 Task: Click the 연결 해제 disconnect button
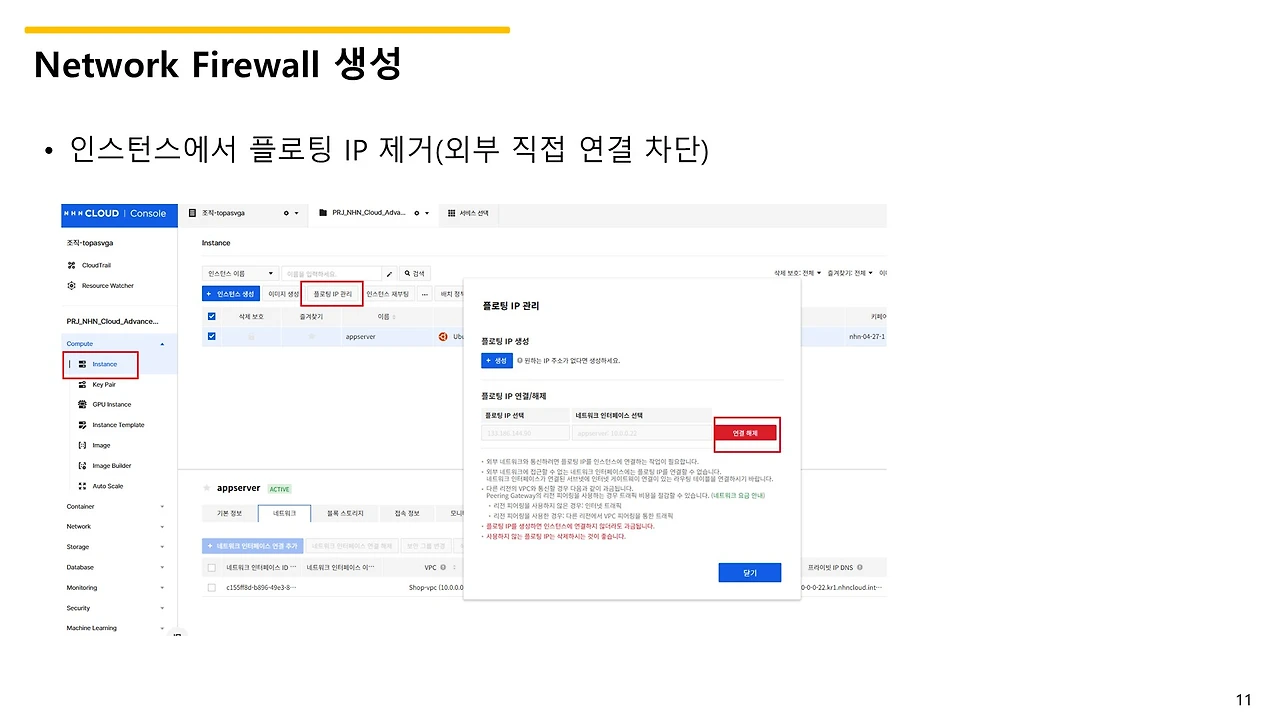[x=746, y=433]
